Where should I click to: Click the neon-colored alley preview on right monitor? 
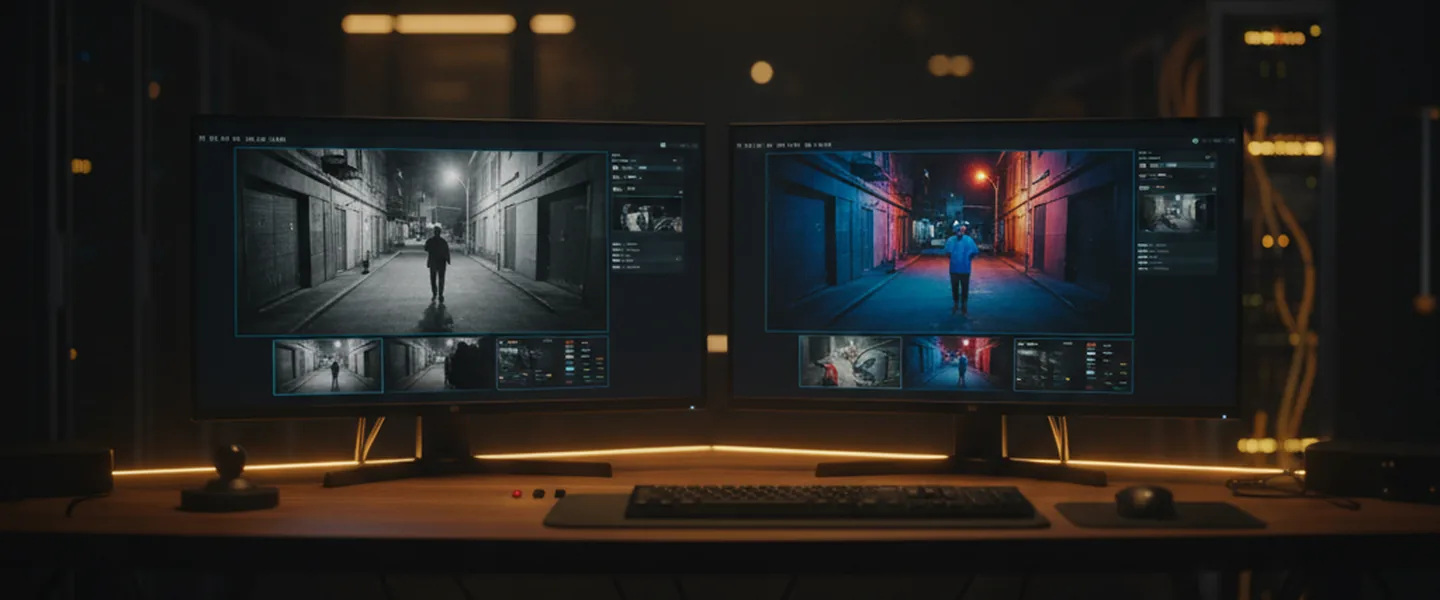(949, 242)
